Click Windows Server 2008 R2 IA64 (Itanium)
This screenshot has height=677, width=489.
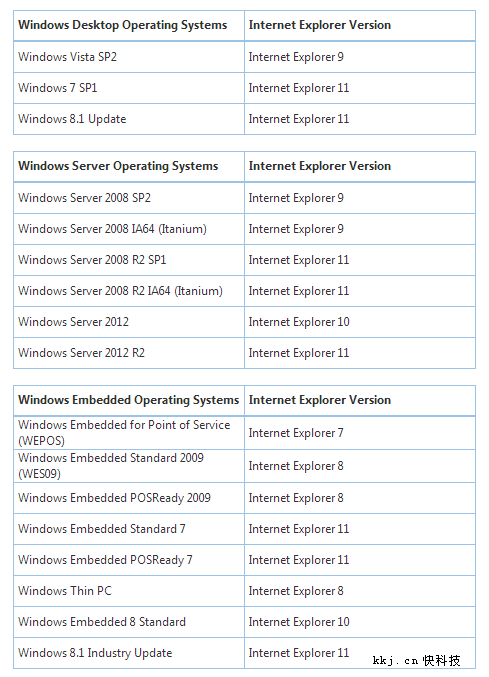pos(120,291)
